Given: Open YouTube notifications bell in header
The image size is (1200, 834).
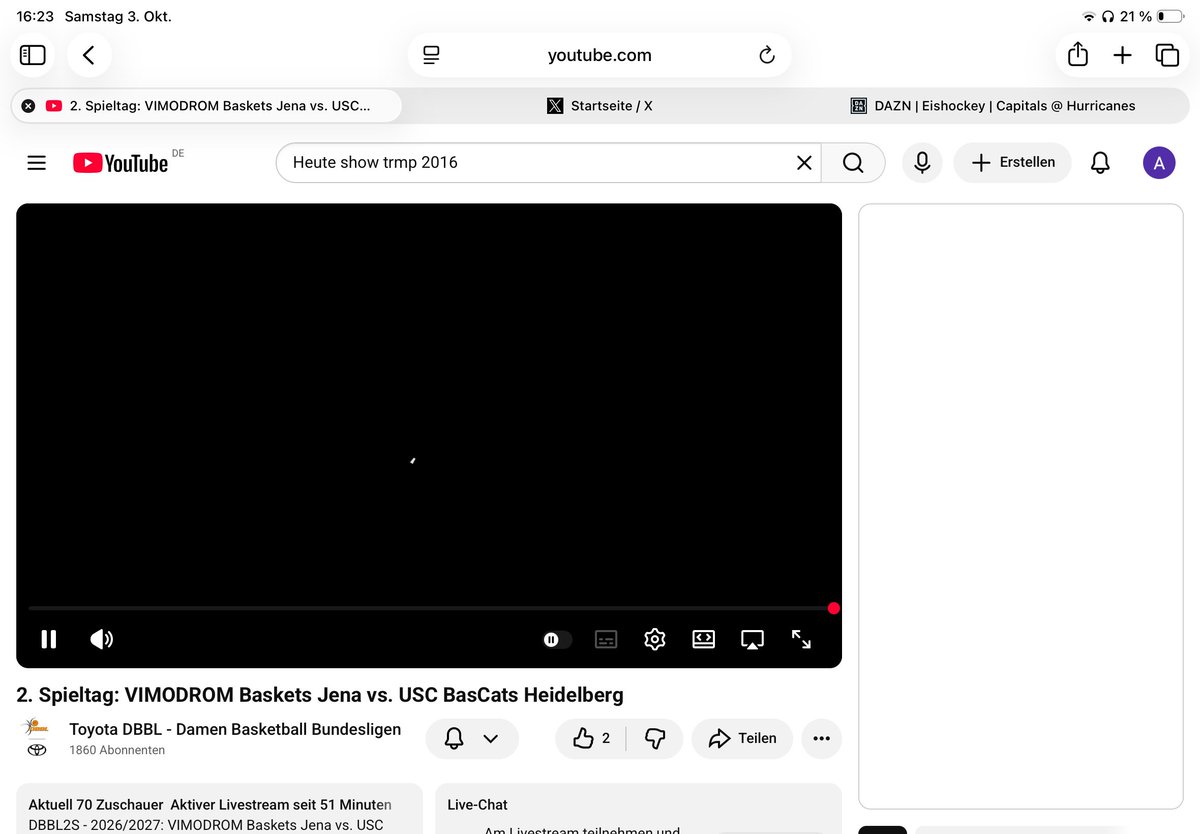Looking at the screenshot, I should coord(1100,163).
